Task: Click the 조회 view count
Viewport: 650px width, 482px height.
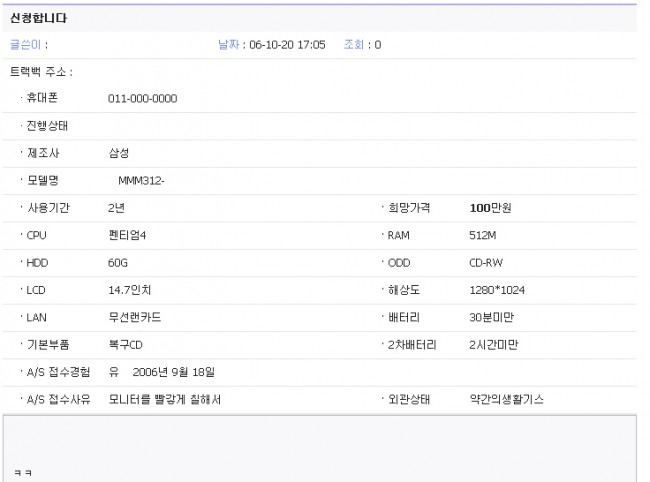Action: (x=361, y=45)
